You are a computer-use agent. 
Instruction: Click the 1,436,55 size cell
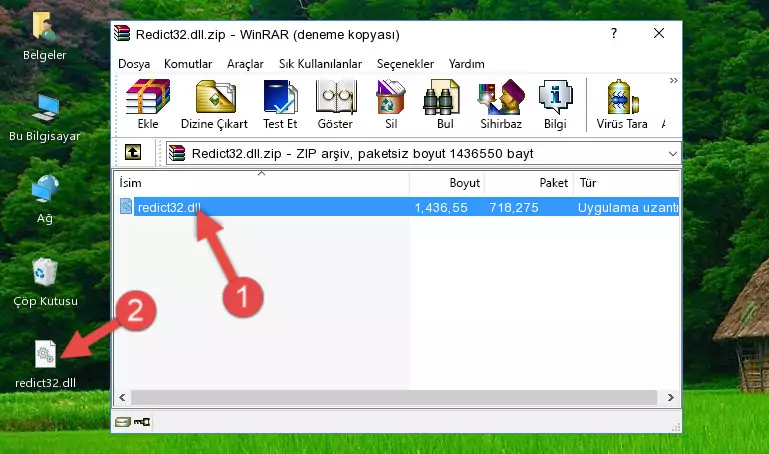pos(441,207)
